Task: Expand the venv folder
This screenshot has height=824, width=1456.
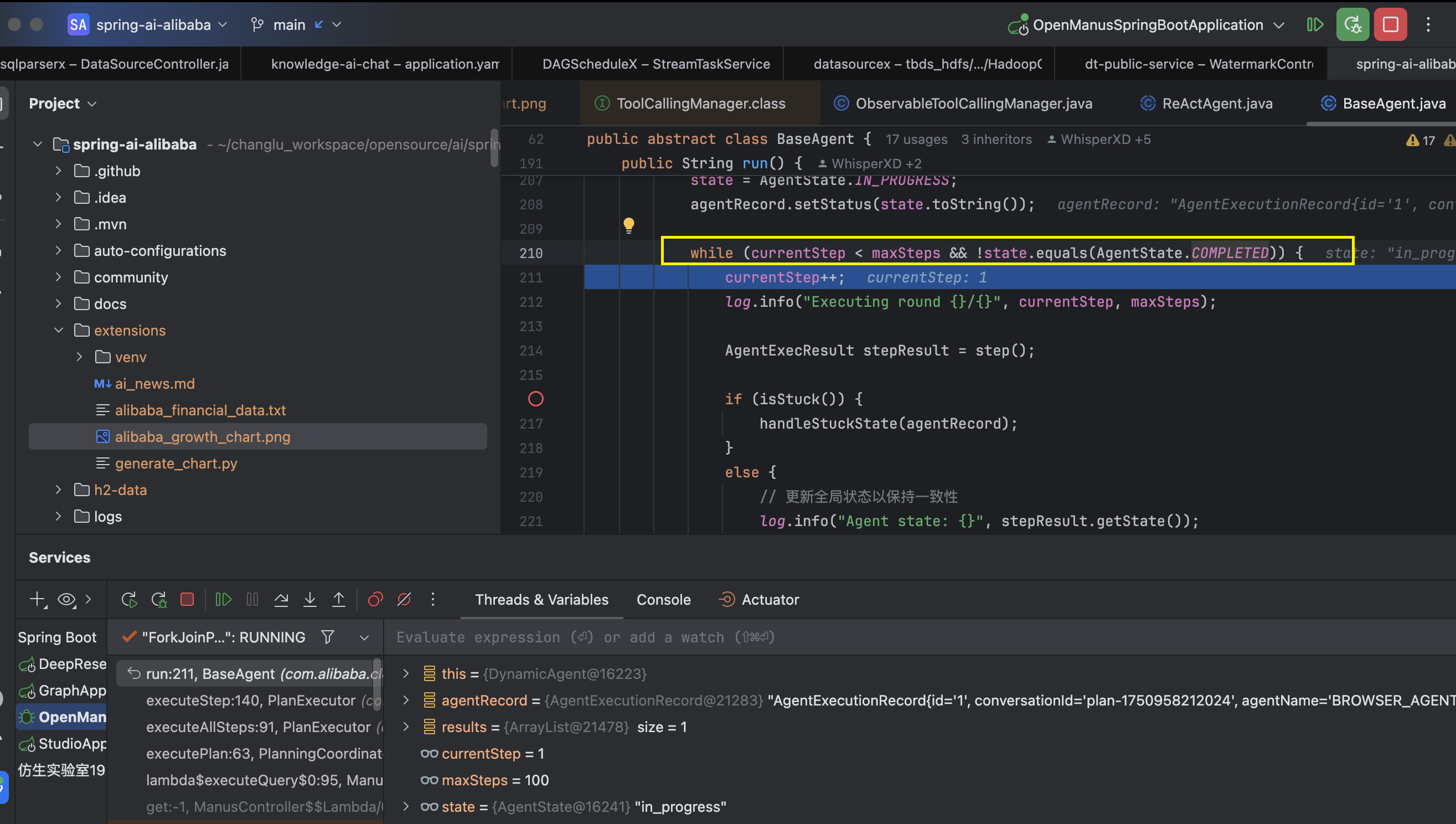Action: click(79, 357)
